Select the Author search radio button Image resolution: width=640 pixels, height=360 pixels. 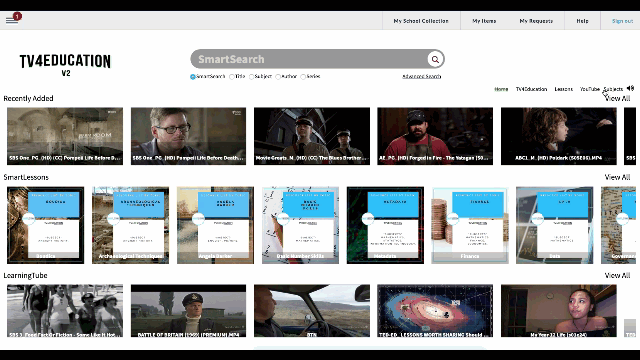278,77
